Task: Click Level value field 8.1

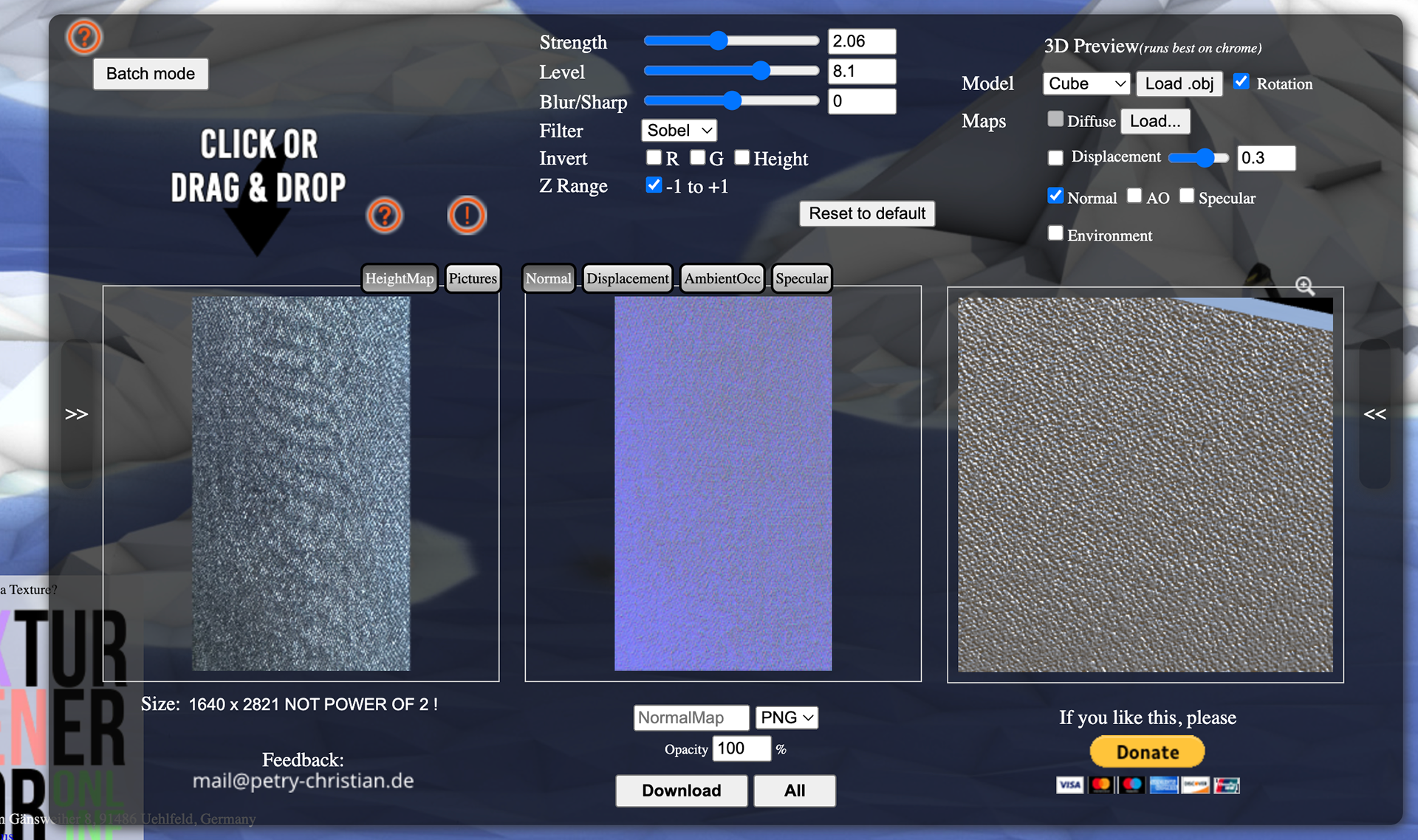Action: [862, 72]
